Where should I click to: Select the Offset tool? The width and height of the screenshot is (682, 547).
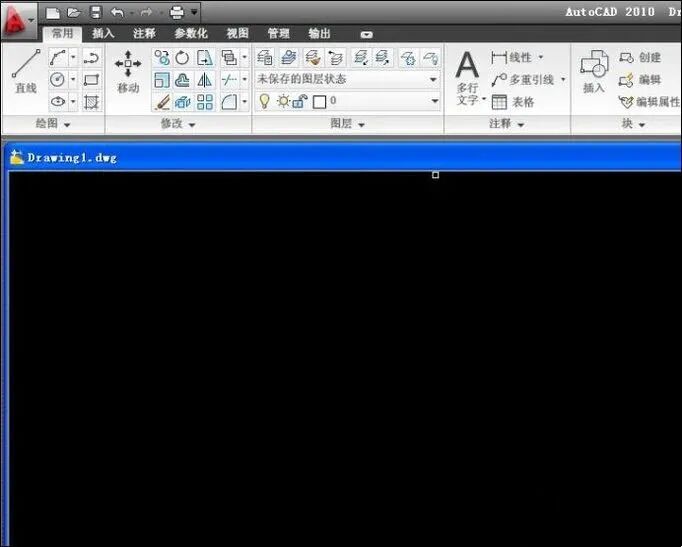(x=182, y=80)
